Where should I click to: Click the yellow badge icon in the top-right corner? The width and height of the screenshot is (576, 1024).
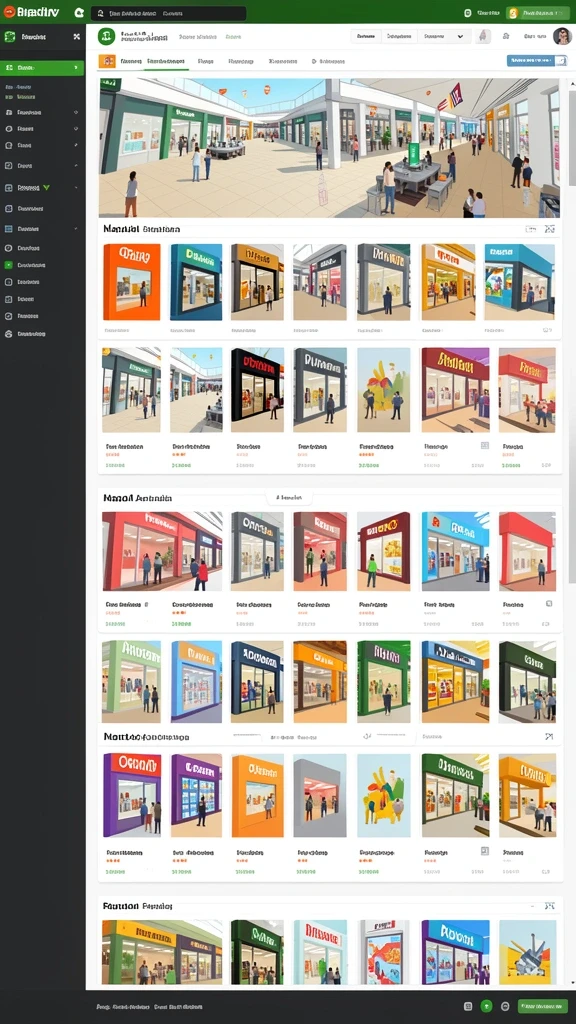(513, 13)
